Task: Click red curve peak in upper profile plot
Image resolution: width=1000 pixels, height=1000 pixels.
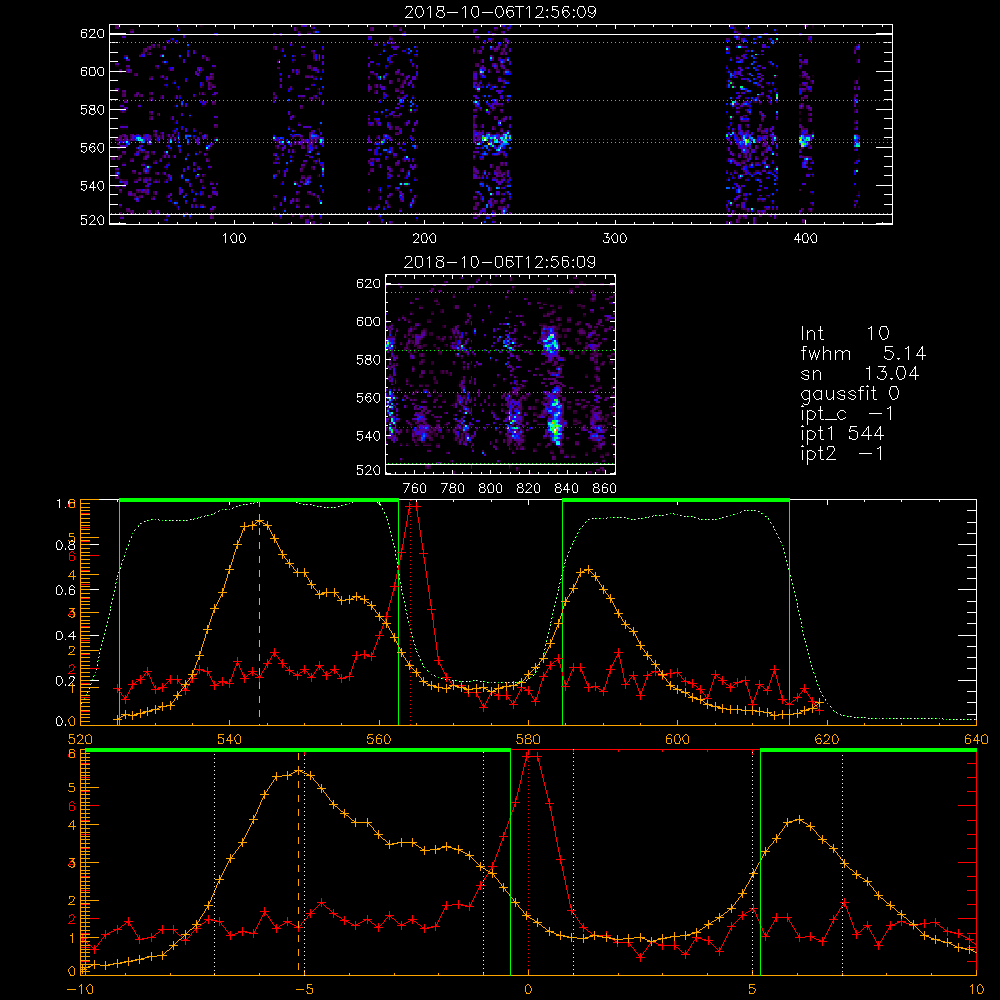Action: click(413, 506)
